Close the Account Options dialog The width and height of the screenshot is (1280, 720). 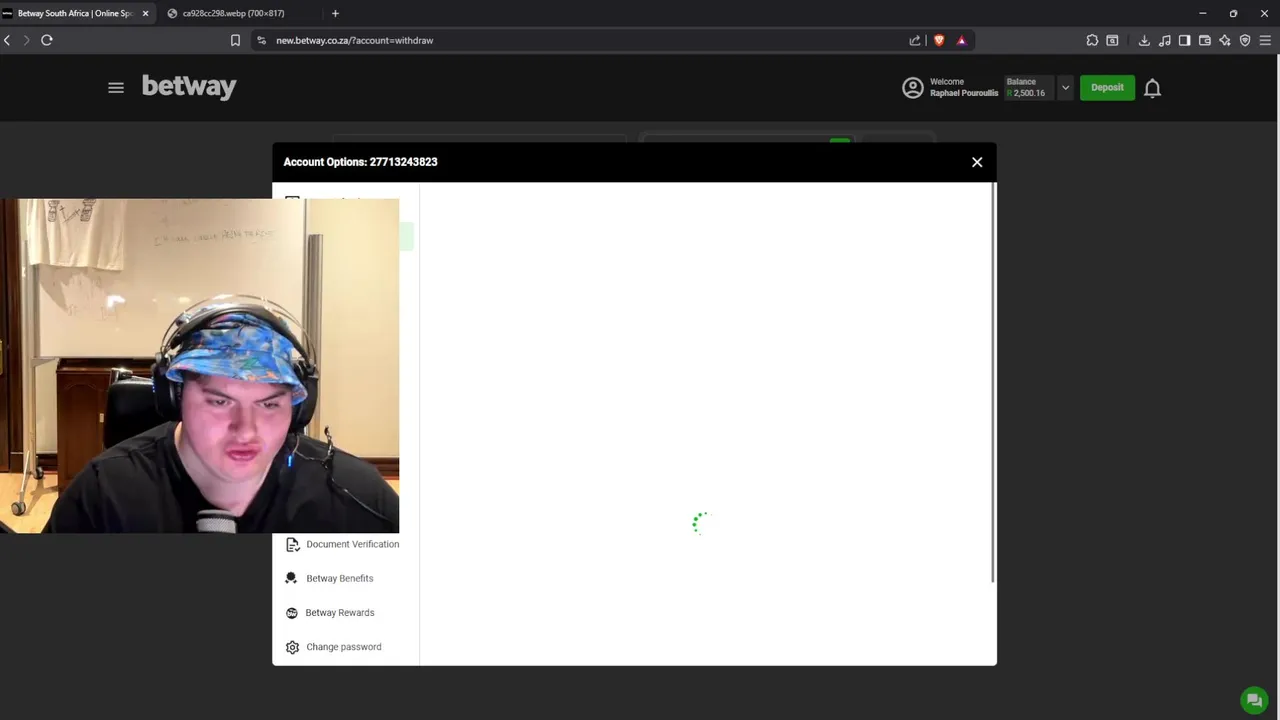pos(977,162)
